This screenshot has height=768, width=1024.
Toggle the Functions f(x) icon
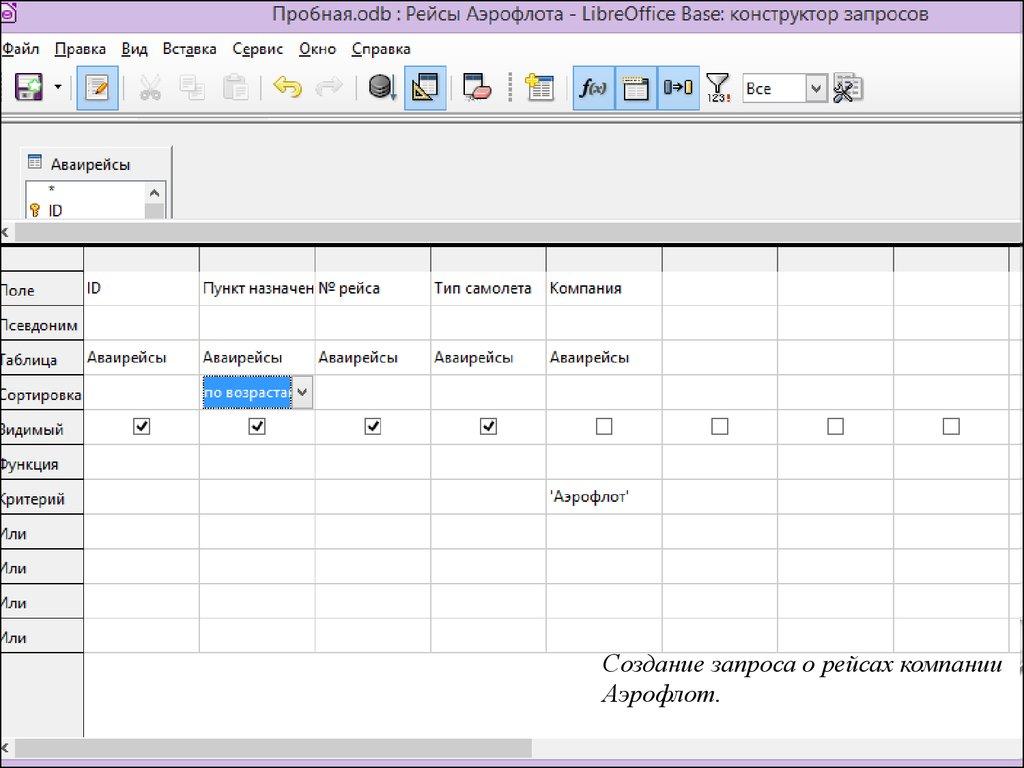(x=593, y=88)
